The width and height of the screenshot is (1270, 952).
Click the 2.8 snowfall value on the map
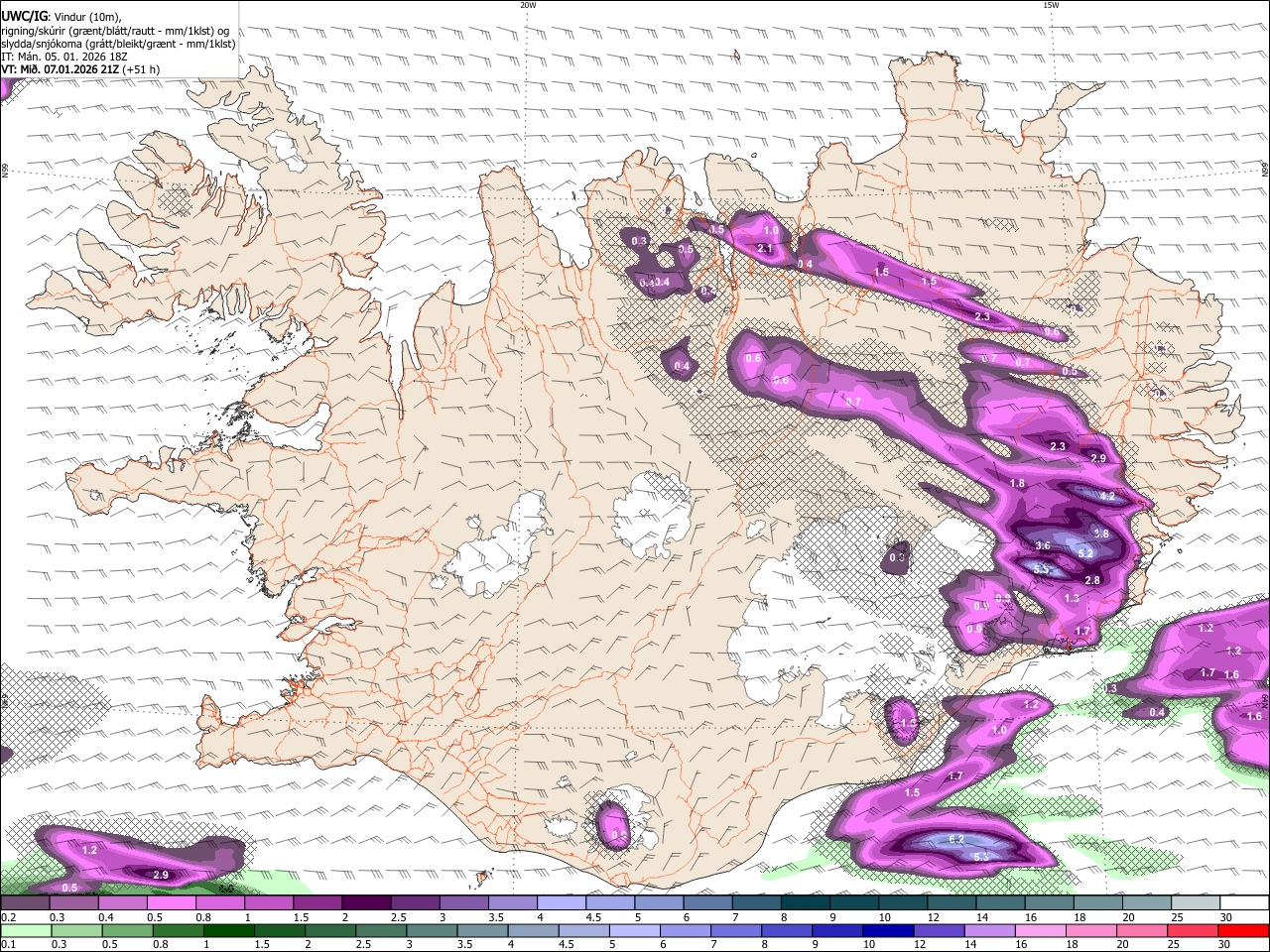coord(1092,580)
